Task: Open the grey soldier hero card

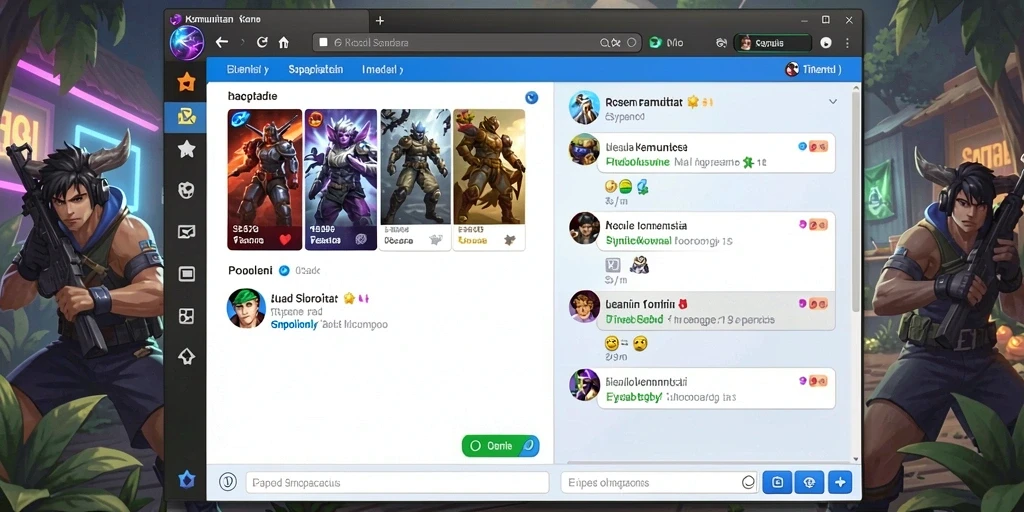Action: (415, 180)
